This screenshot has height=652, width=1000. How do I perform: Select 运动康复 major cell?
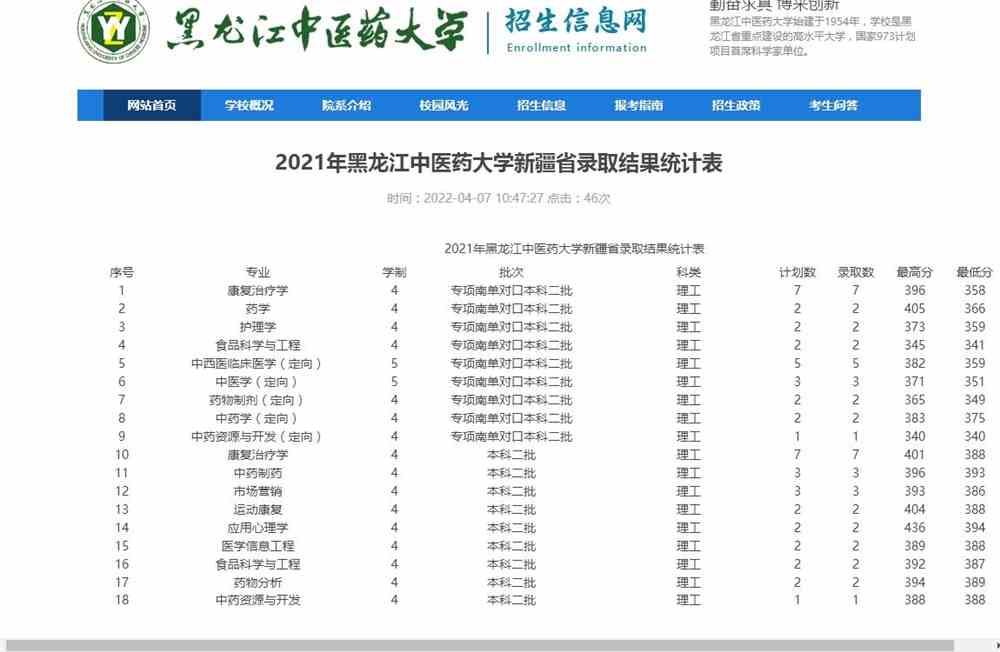tap(258, 510)
